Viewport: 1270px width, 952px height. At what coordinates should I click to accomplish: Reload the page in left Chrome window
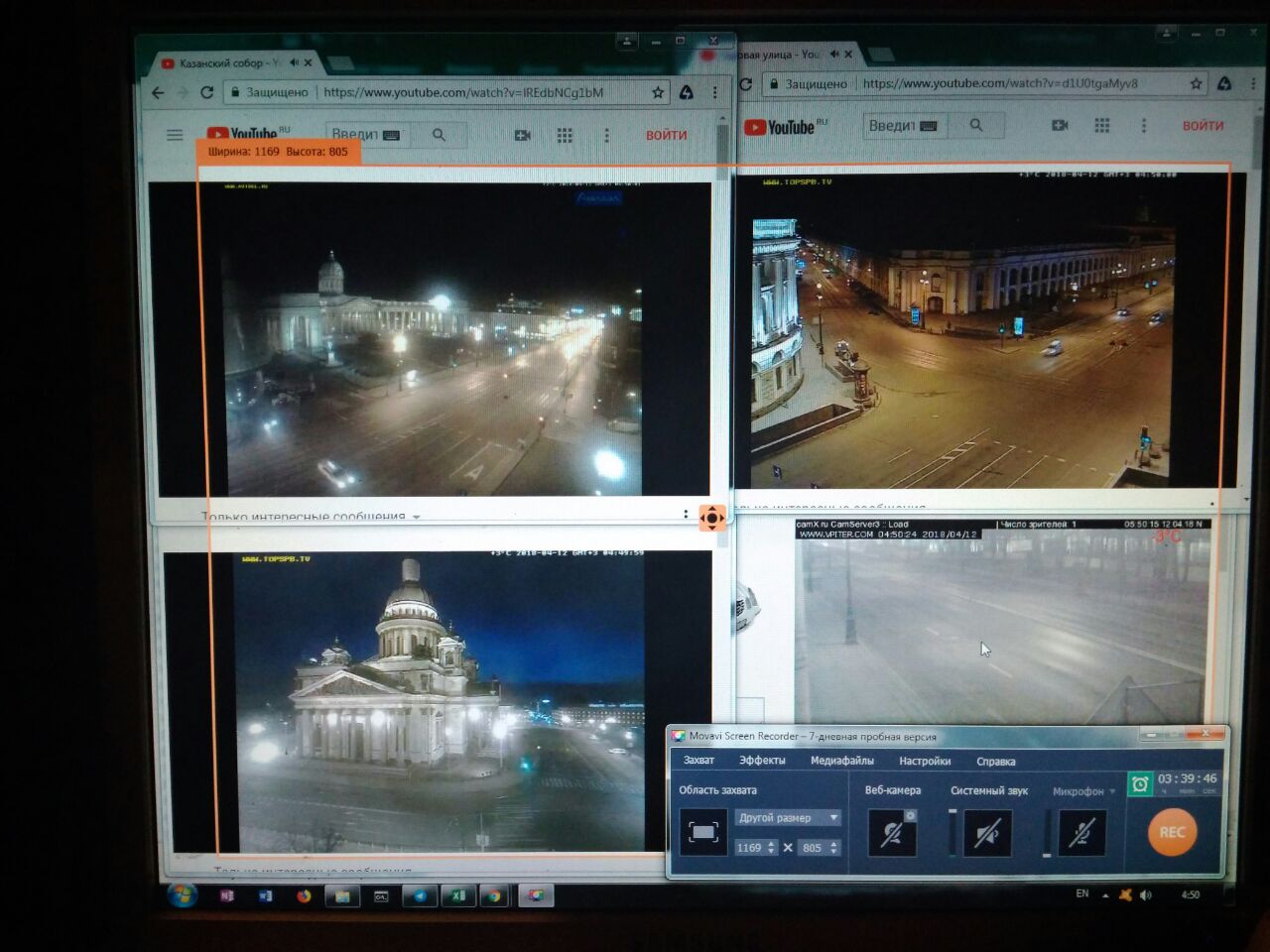click(207, 92)
